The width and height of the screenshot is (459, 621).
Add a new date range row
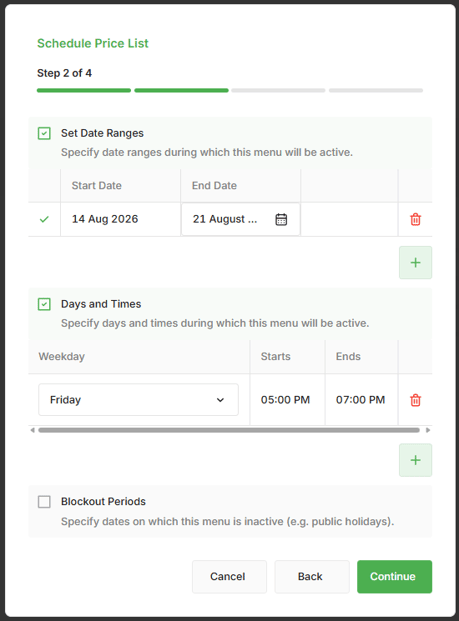(415, 263)
